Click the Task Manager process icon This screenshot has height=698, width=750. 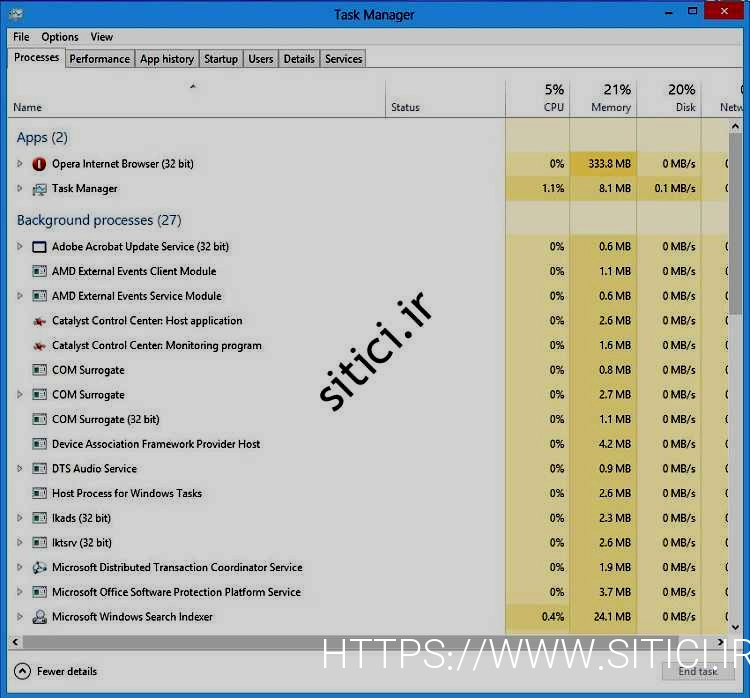[39, 189]
